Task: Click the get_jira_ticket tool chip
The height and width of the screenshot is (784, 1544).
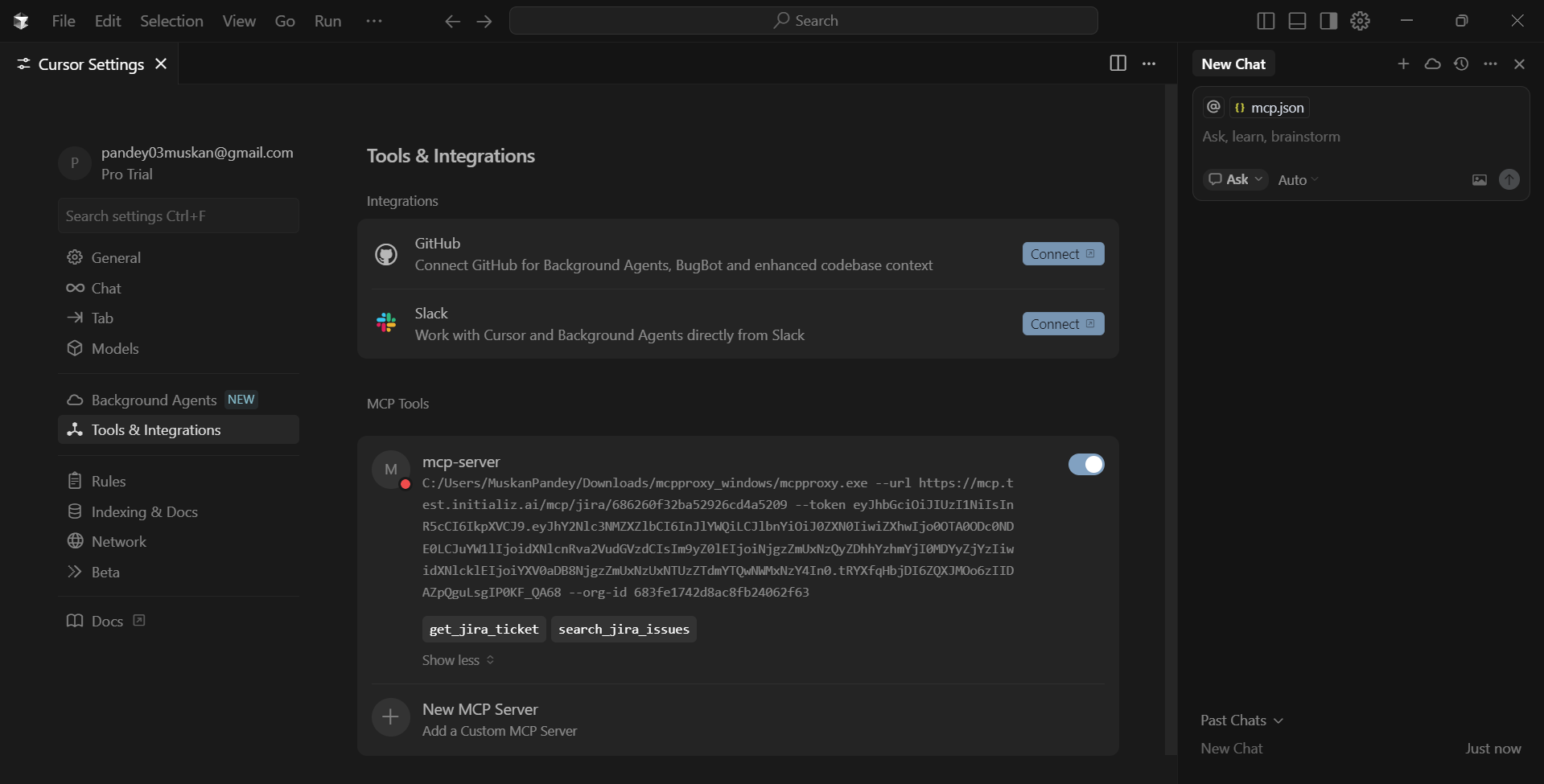Action: click(484, 629)
